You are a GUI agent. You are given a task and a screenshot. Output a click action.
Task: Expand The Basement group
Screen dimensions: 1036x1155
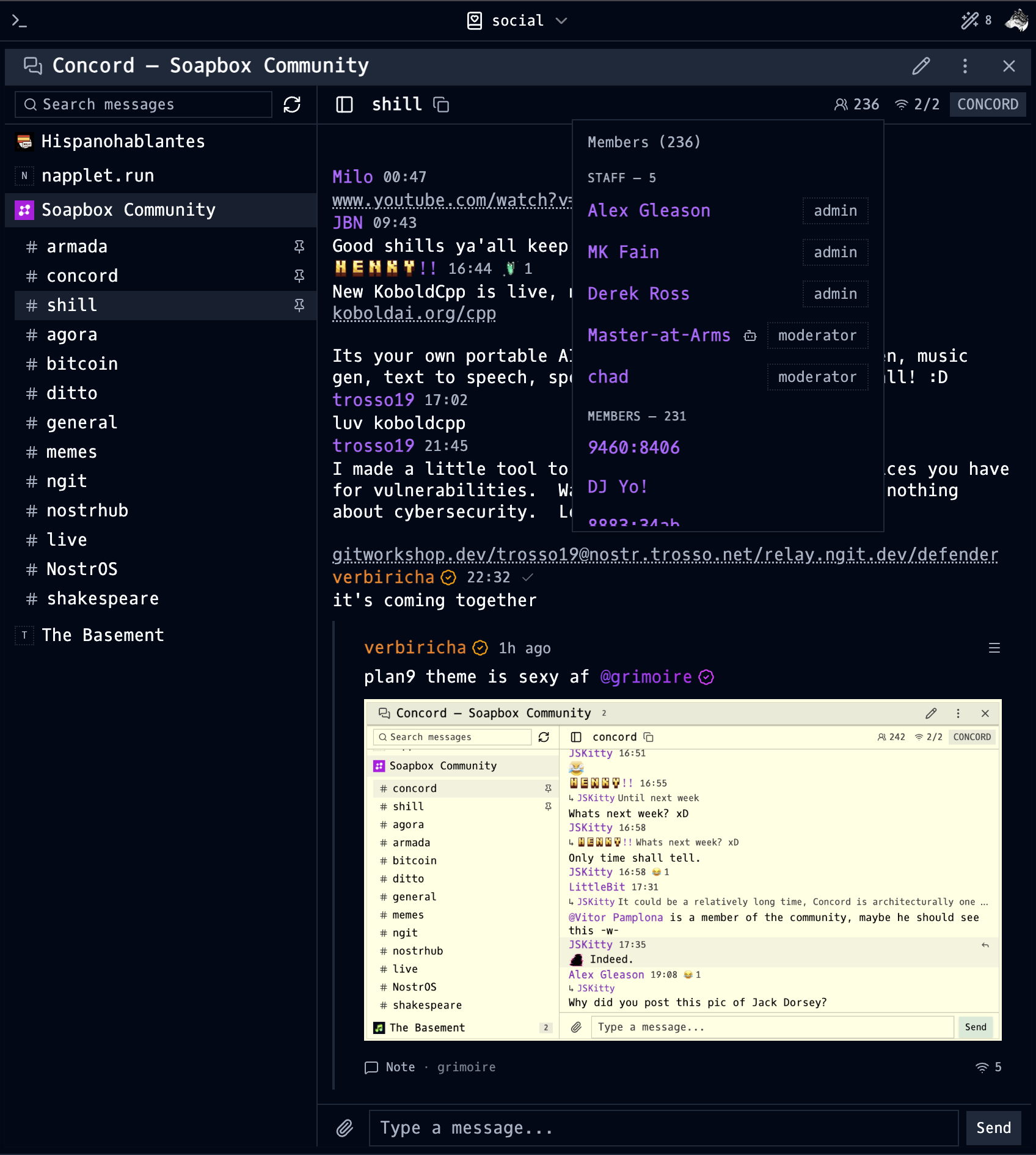pos(161,636)
